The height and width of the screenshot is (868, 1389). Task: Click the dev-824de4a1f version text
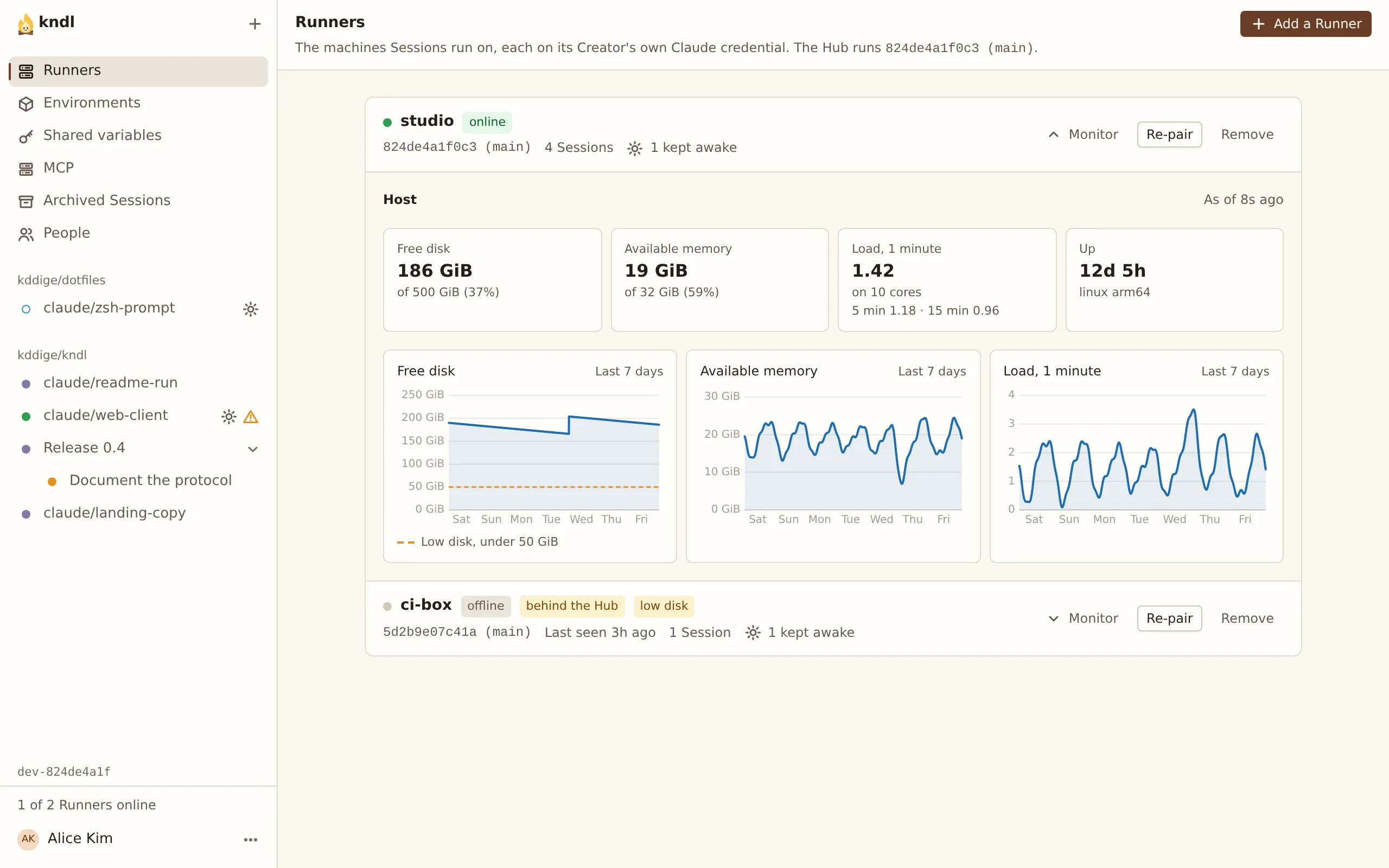[63, 771]
